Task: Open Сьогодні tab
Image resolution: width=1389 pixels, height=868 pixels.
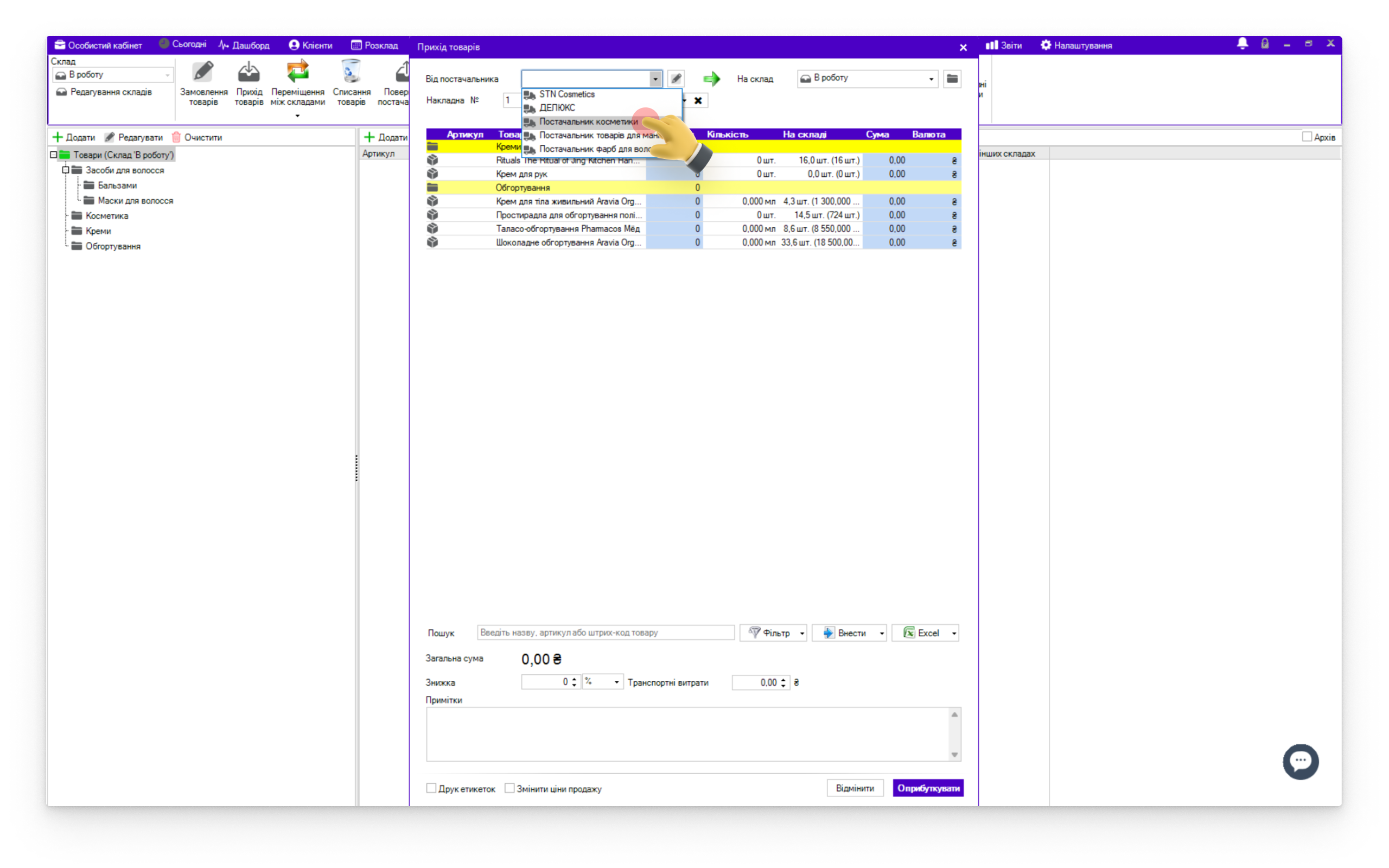Action: point(182,44)
